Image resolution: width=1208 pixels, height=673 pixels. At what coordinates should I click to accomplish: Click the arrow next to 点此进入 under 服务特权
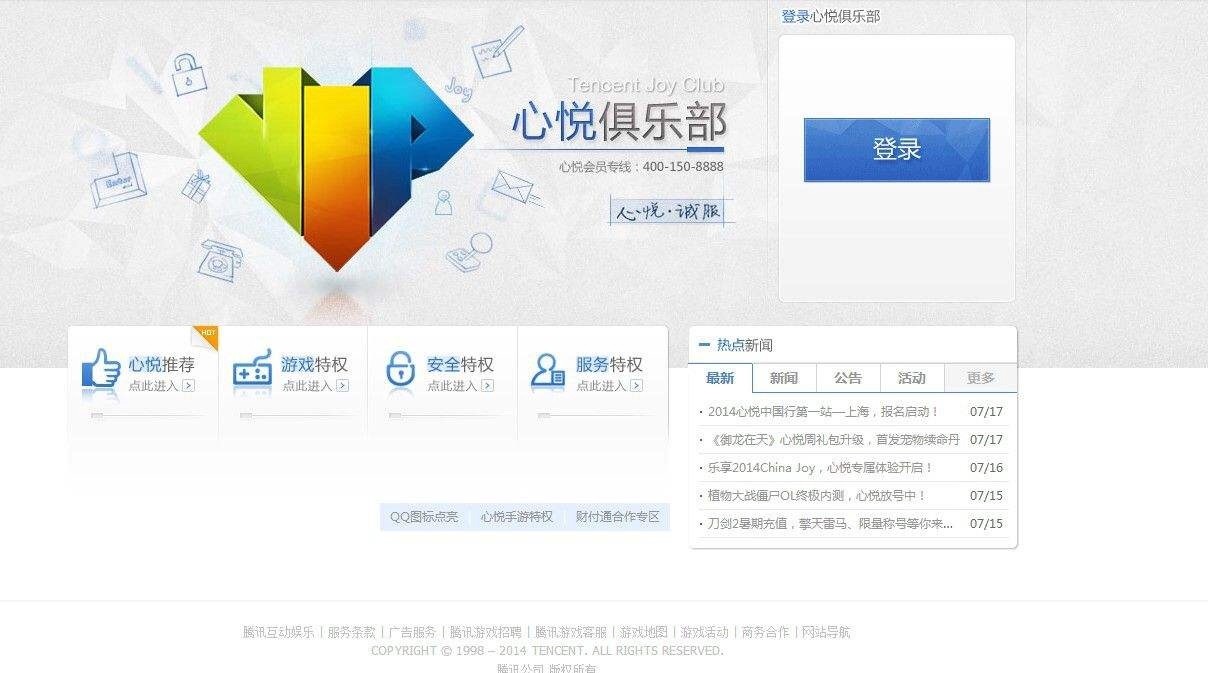coord(635,386)
